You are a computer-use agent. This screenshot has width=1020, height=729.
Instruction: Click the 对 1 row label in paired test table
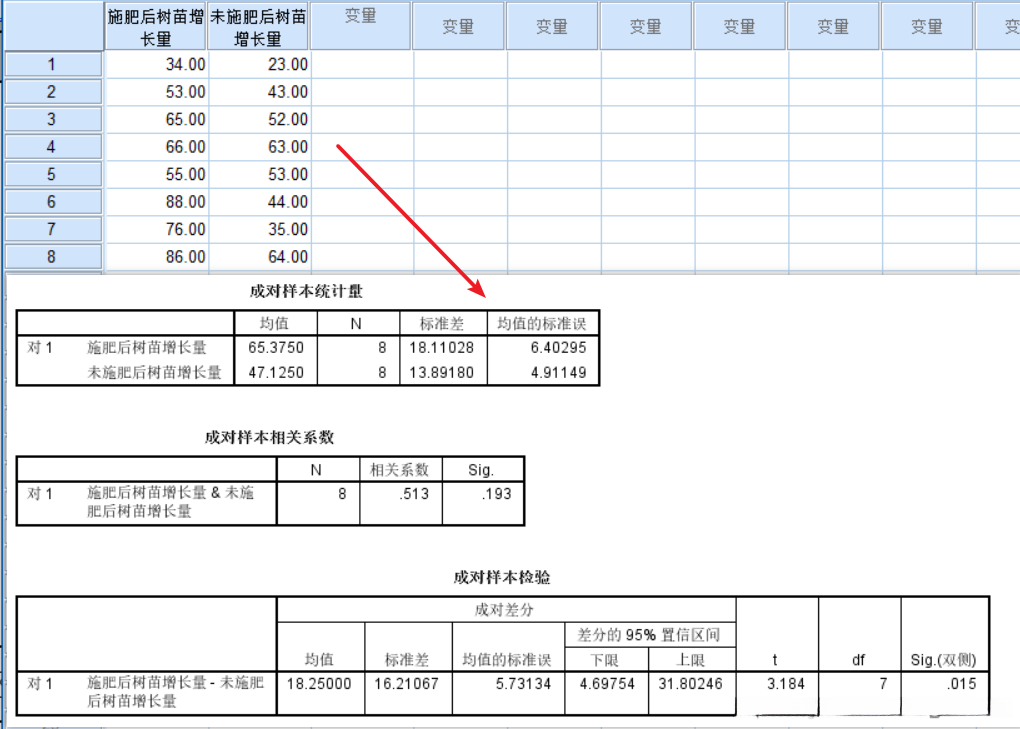[x=40, y=685]
